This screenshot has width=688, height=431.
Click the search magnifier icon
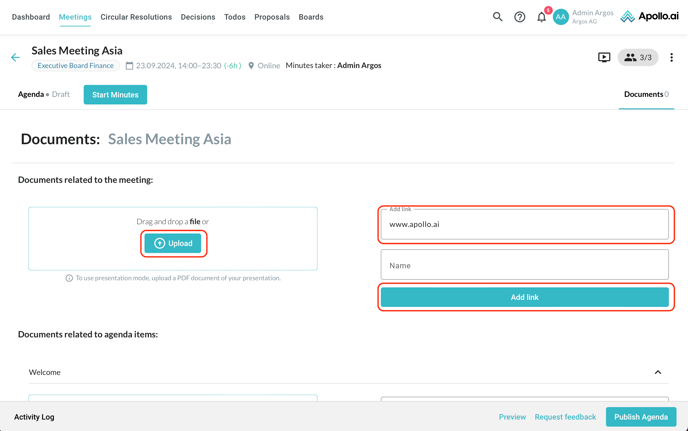coord(497,17)
